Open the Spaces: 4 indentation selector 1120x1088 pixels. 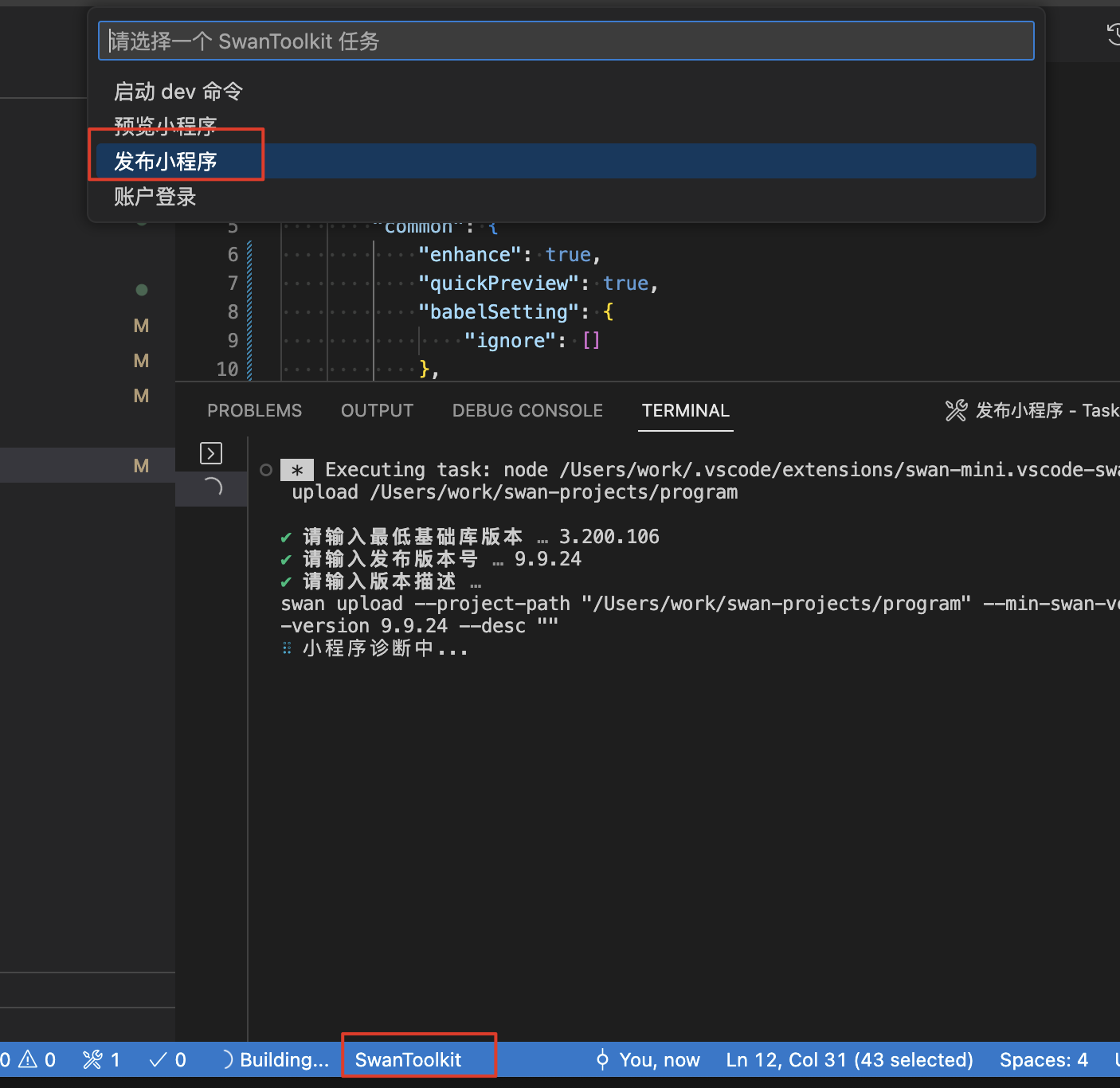[1044, 1059]
